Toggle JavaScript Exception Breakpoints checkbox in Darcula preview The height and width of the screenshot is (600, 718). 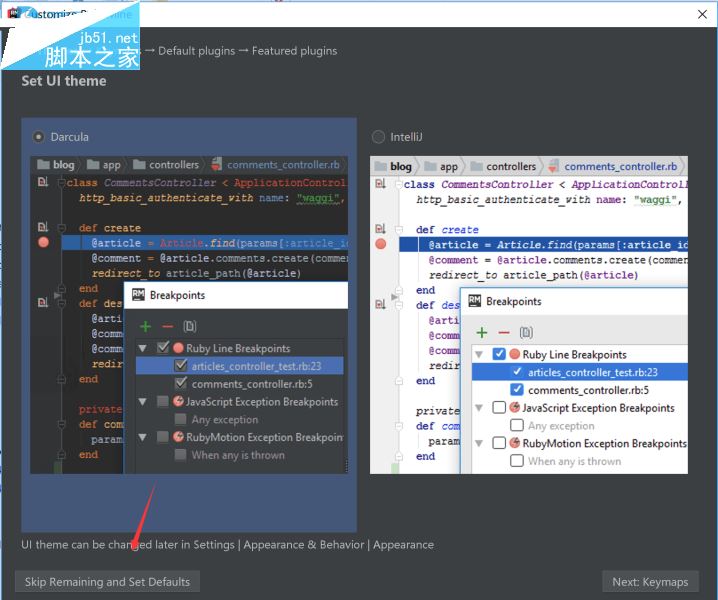tap(163, 402)
